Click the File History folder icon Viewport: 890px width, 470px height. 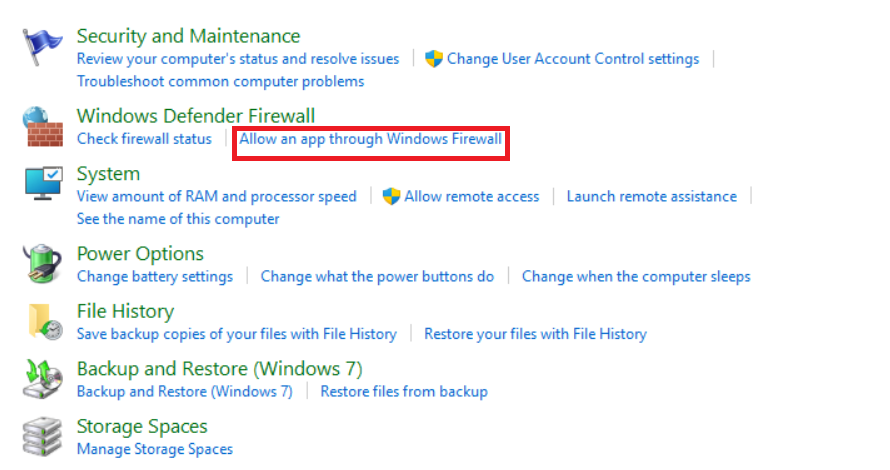coord(42,321)
